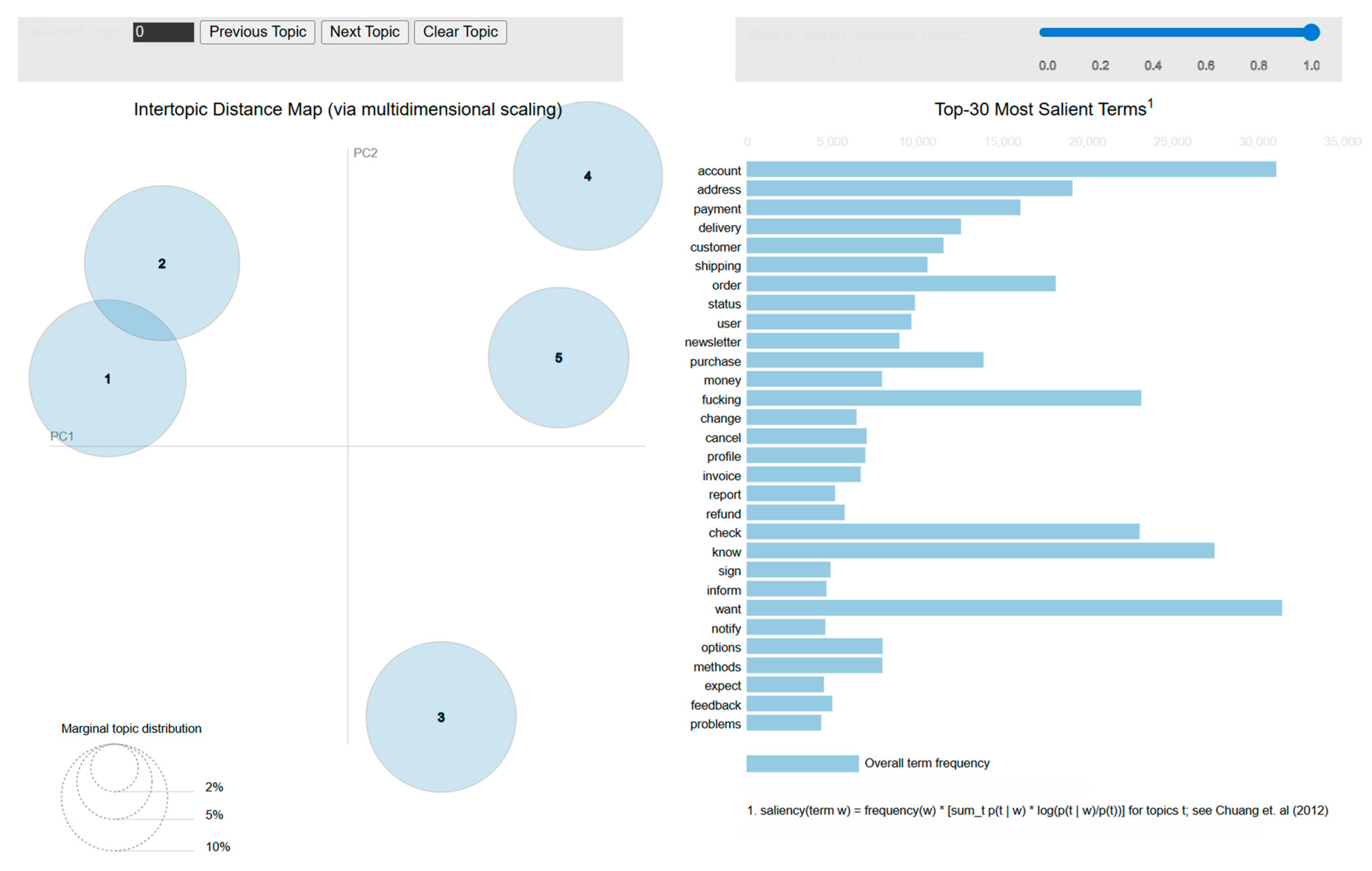Select the 'newsletter' term label

(713, 342)
